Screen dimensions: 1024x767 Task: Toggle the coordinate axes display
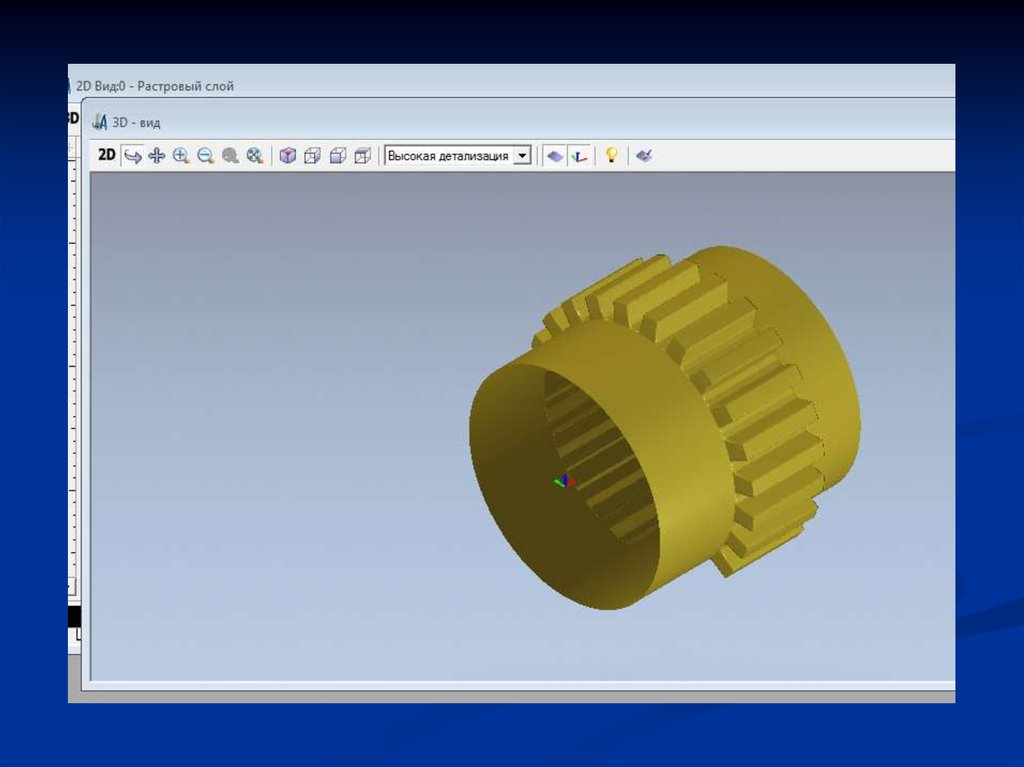(578, 156)
